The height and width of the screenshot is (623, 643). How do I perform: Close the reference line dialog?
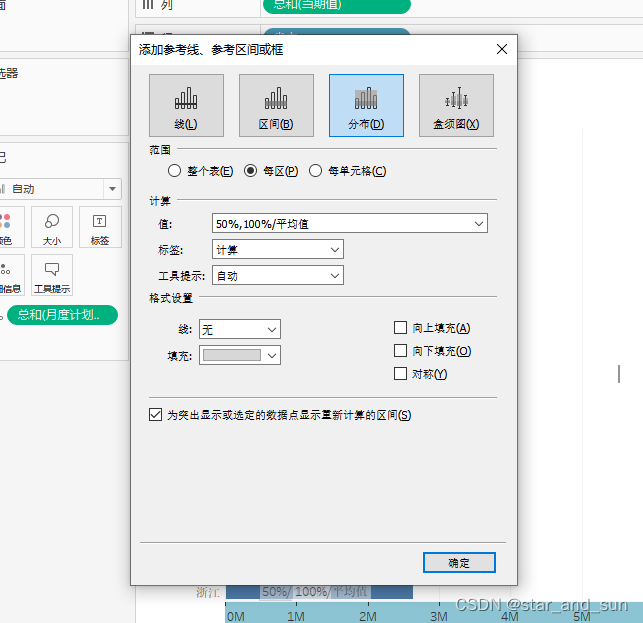click(x=502, y=49)
